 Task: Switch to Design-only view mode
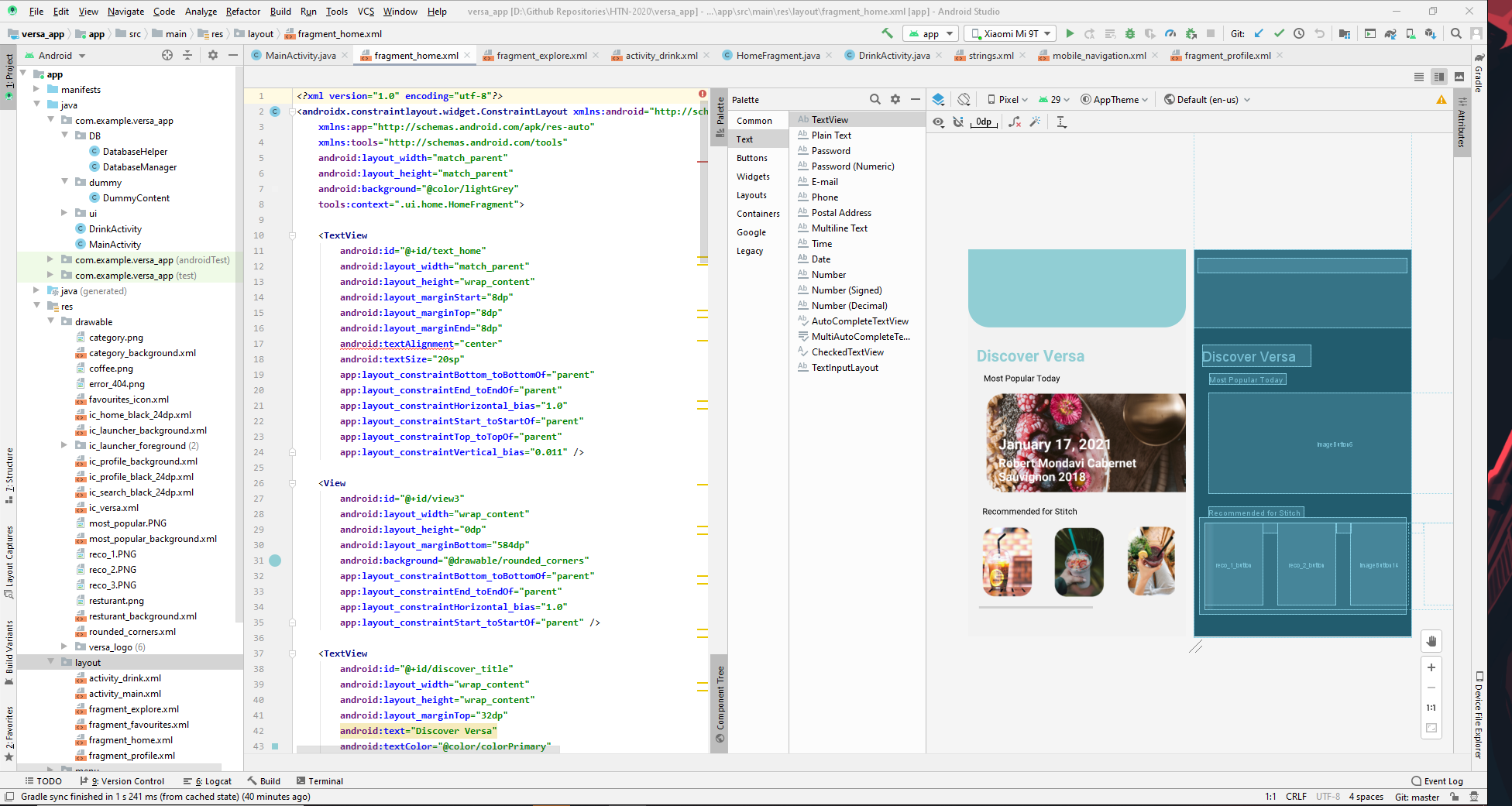[1459, 77]
